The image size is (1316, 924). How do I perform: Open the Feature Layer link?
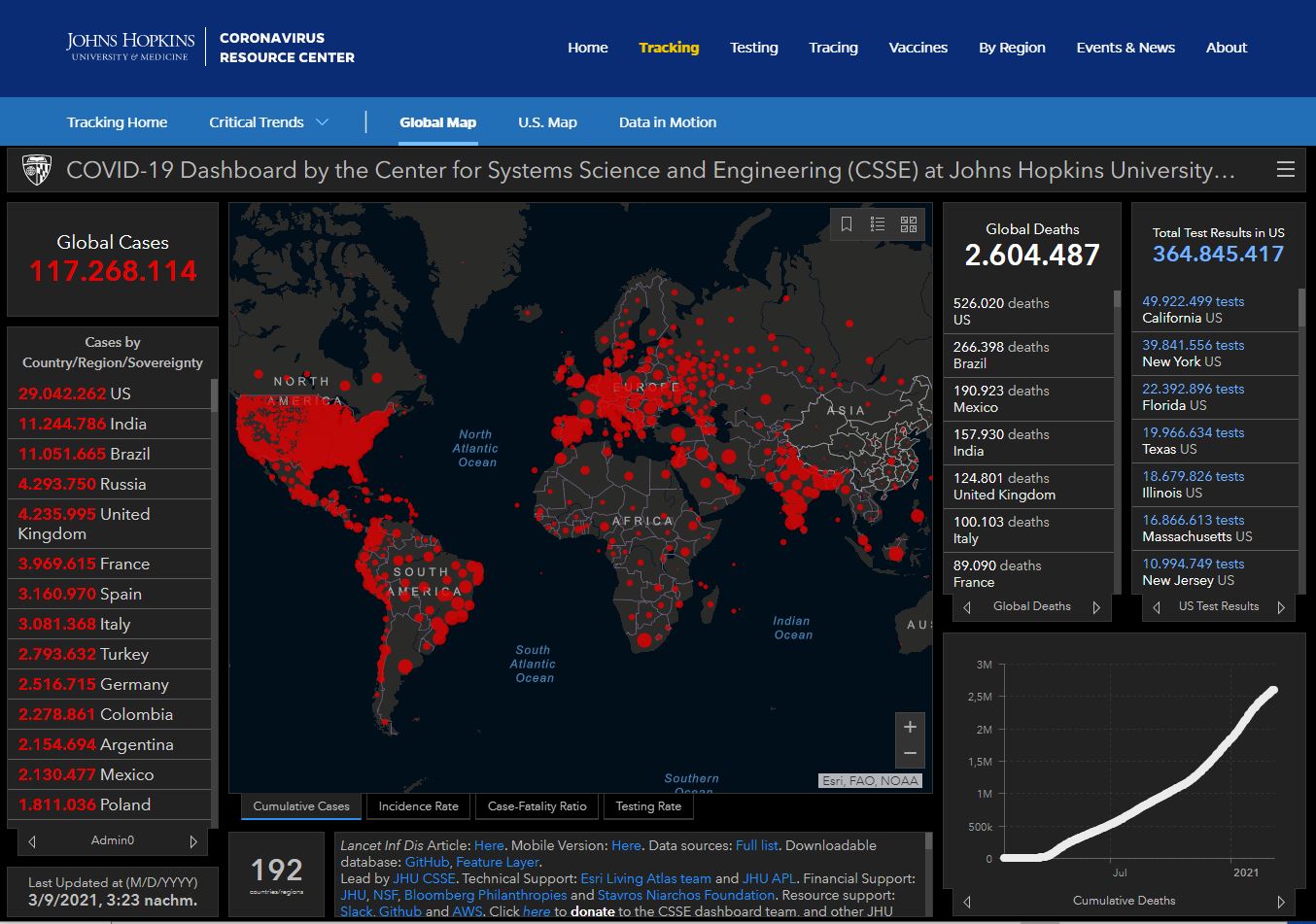[x=497, y=862]
